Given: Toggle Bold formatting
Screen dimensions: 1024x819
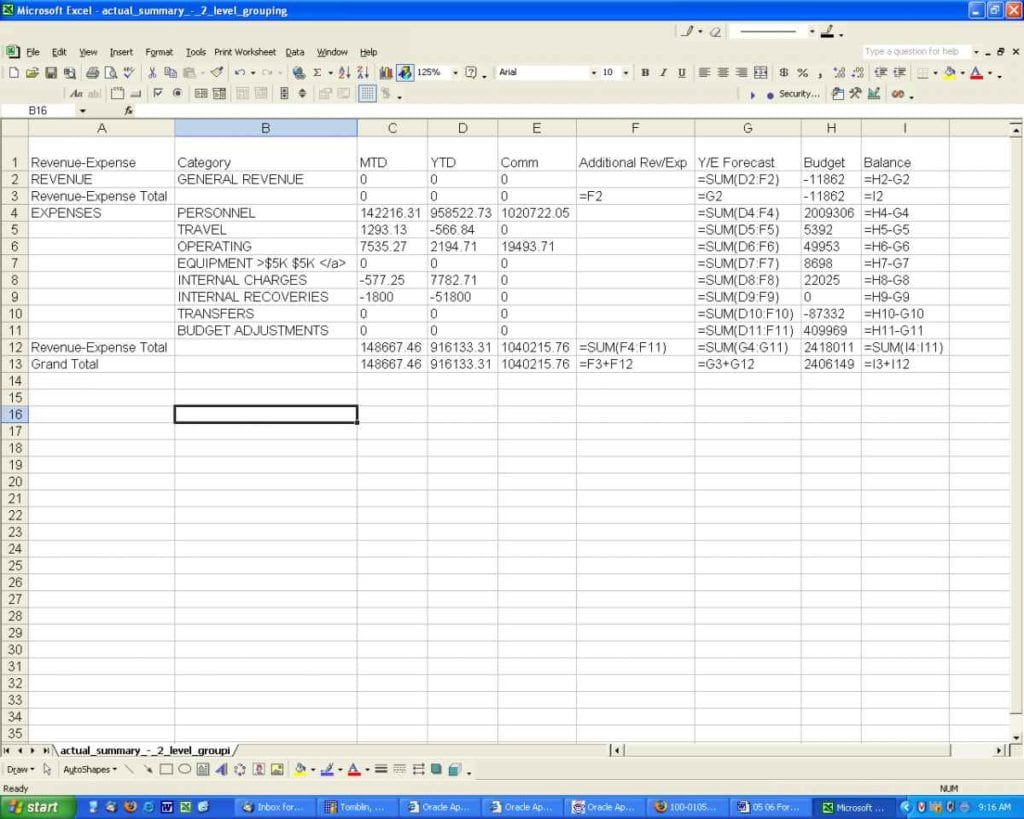Looking at the screenshot, I should (x=645, y=73).
